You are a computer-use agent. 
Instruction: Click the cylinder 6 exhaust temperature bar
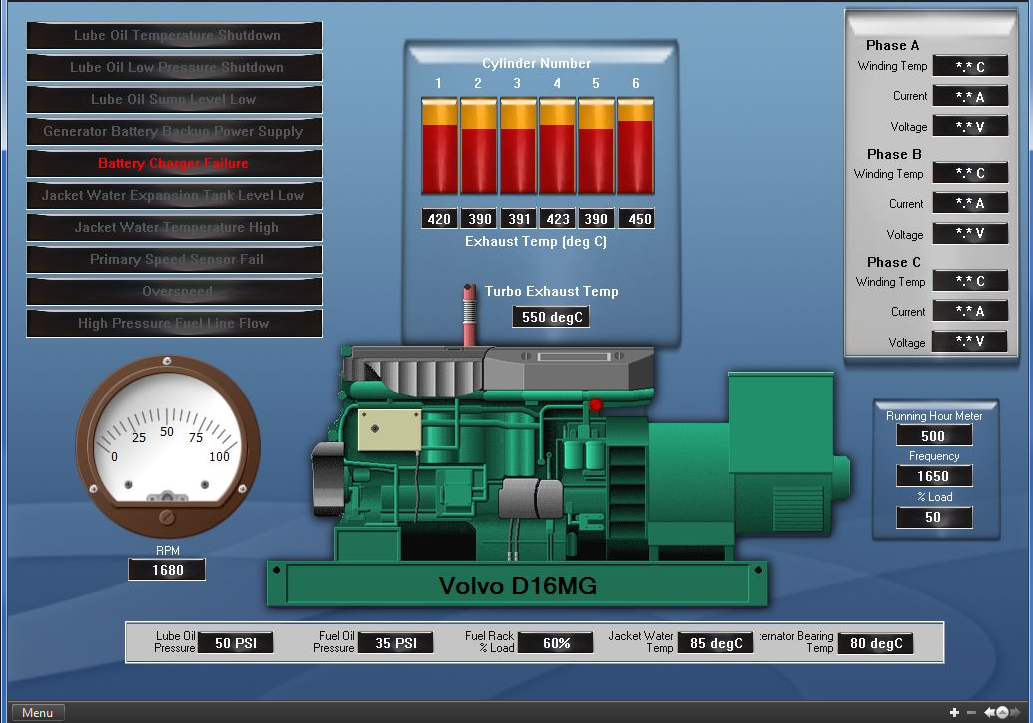[636, 146]
